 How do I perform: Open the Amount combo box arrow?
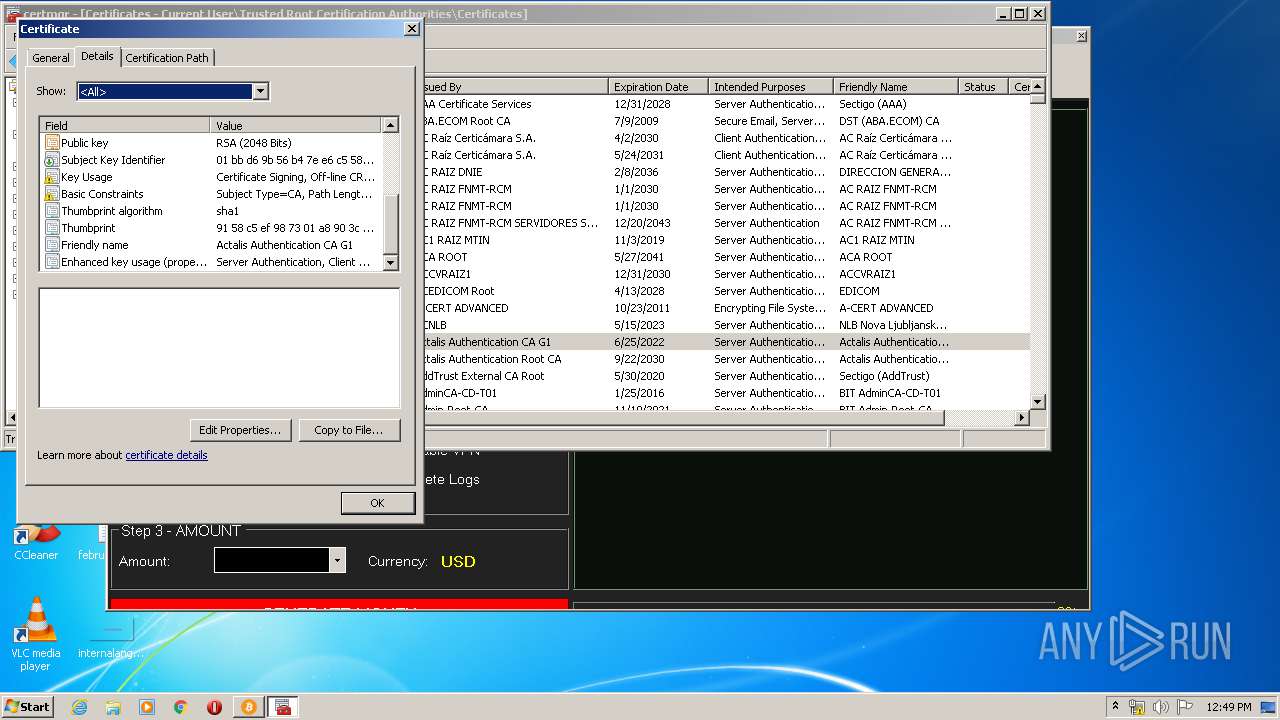point(338,560)
